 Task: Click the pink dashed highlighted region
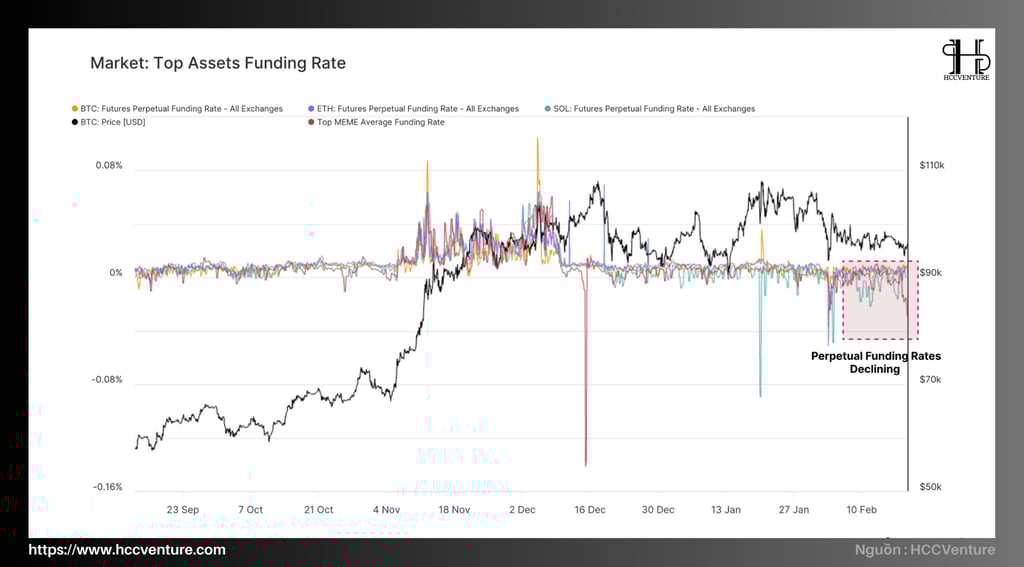click(880, 300)
